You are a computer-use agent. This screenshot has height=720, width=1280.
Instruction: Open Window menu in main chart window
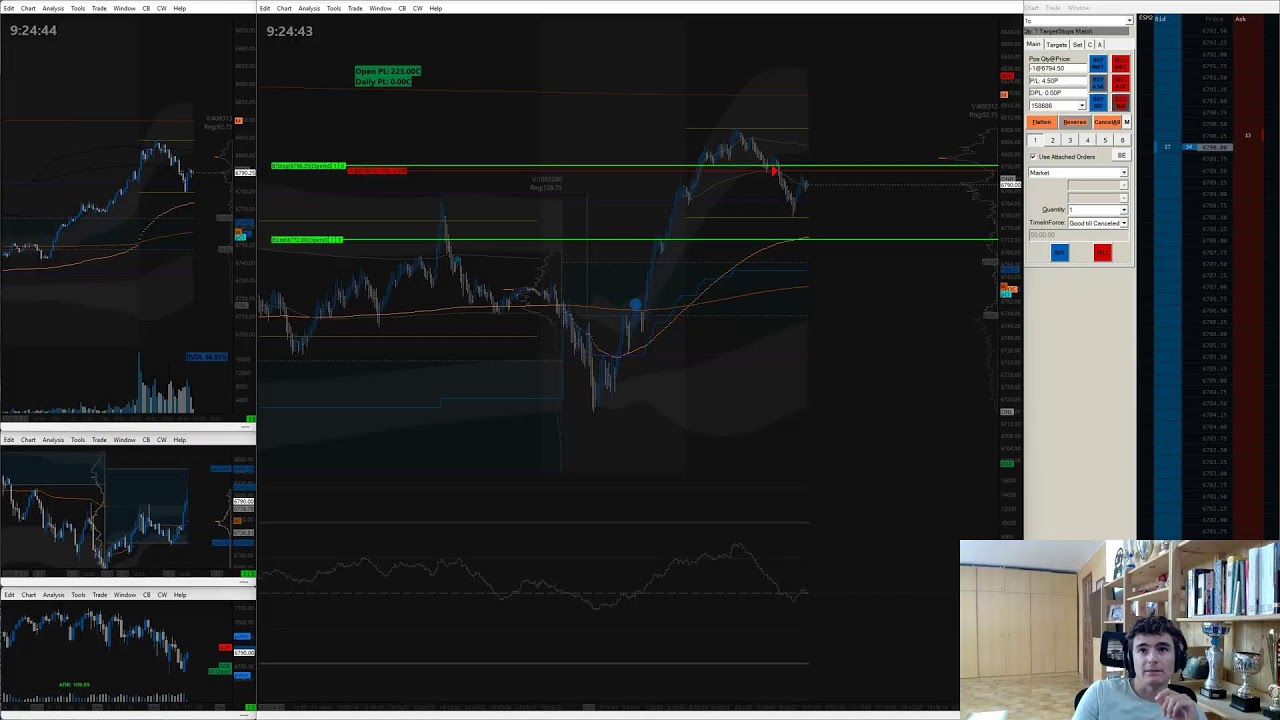pos(380,8)
